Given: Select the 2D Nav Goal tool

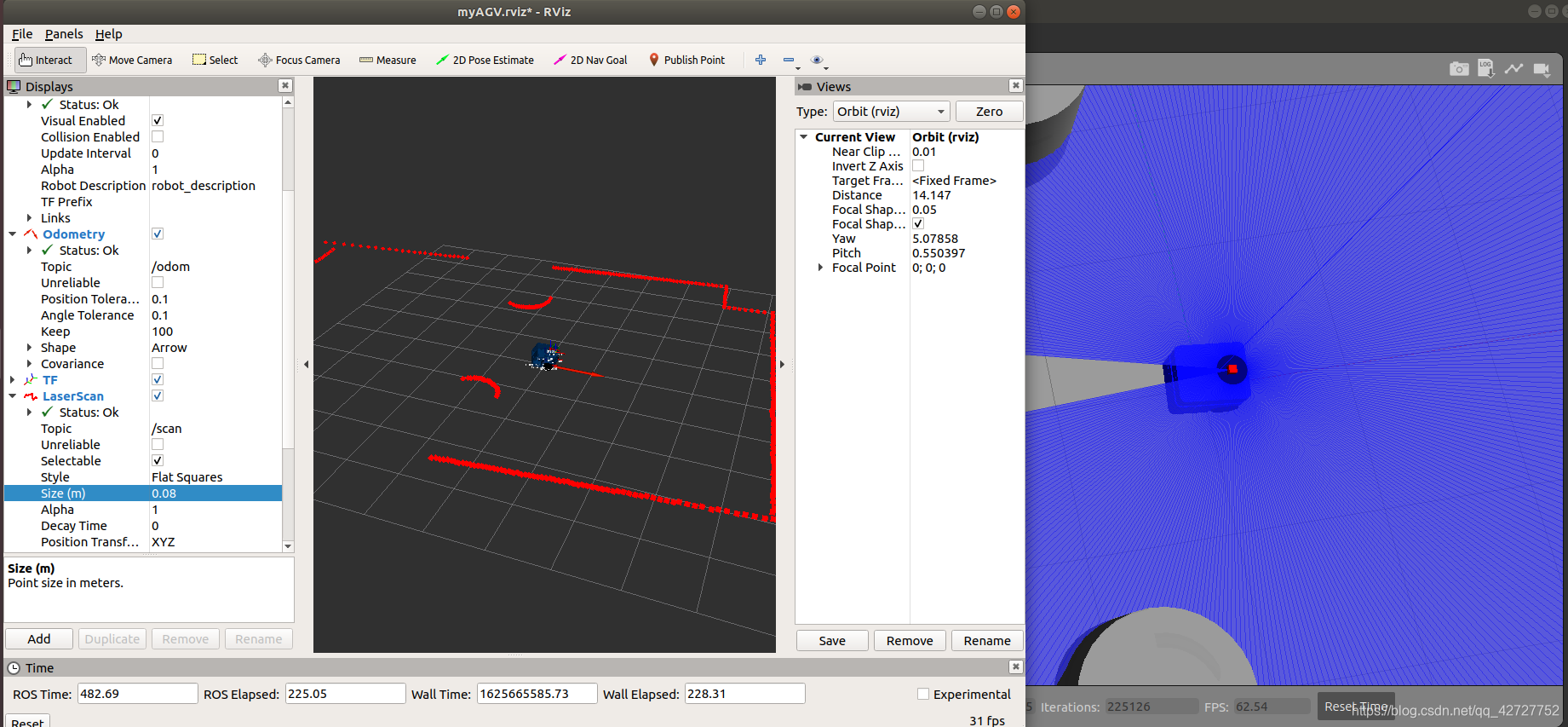Looking at the screenshot, I should pos(590,60).
